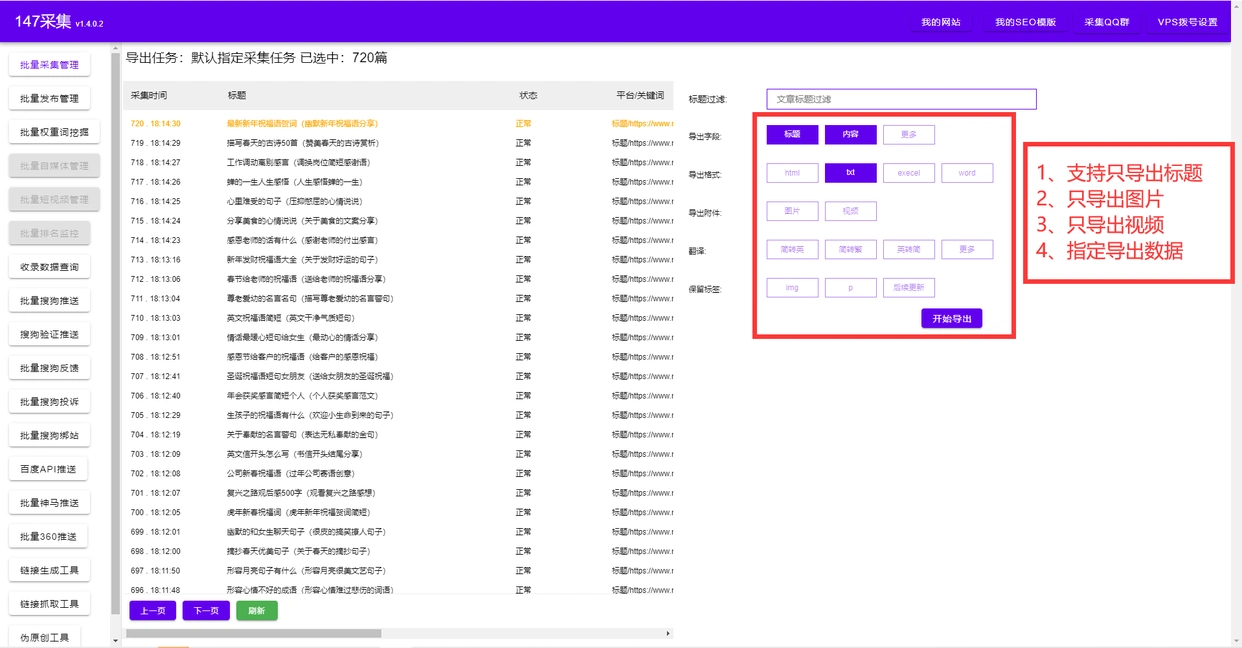Open 百度API推送 in the sidebar
The width and height of the screenshot is (1242, 648).
49,469
